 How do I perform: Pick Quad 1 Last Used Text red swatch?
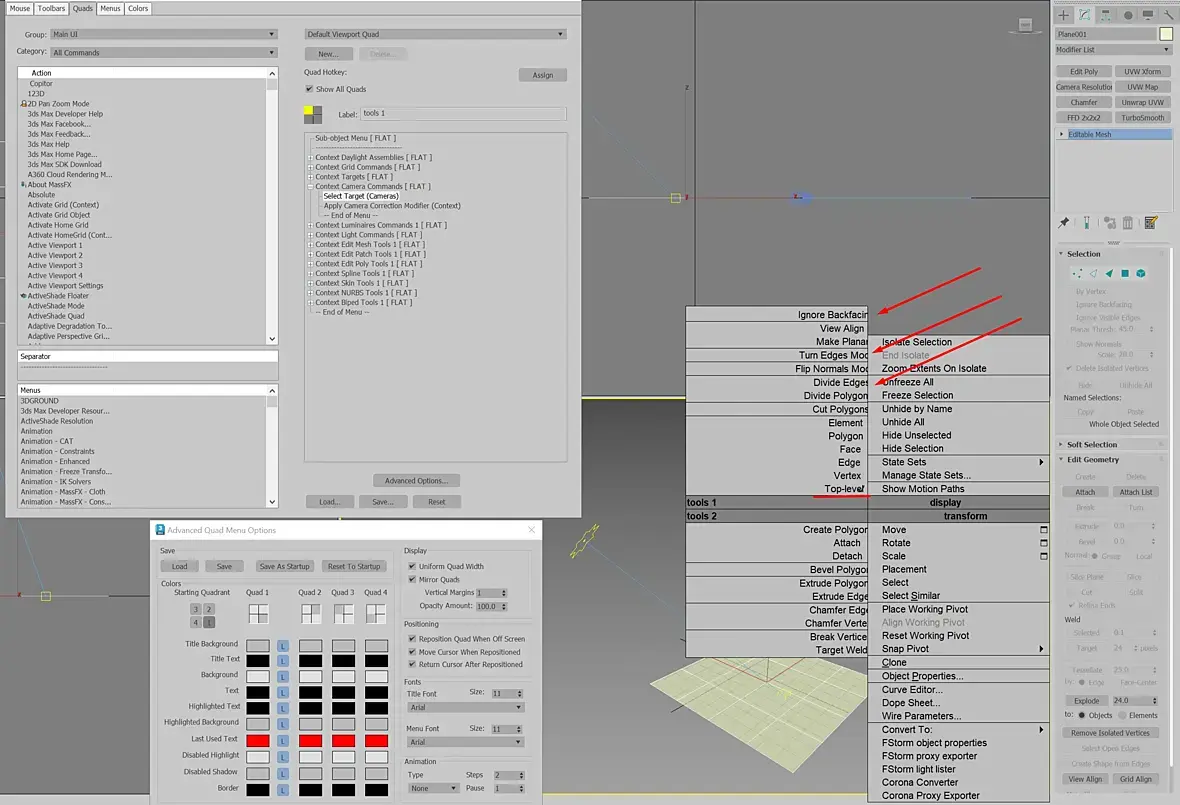(257, 741)
